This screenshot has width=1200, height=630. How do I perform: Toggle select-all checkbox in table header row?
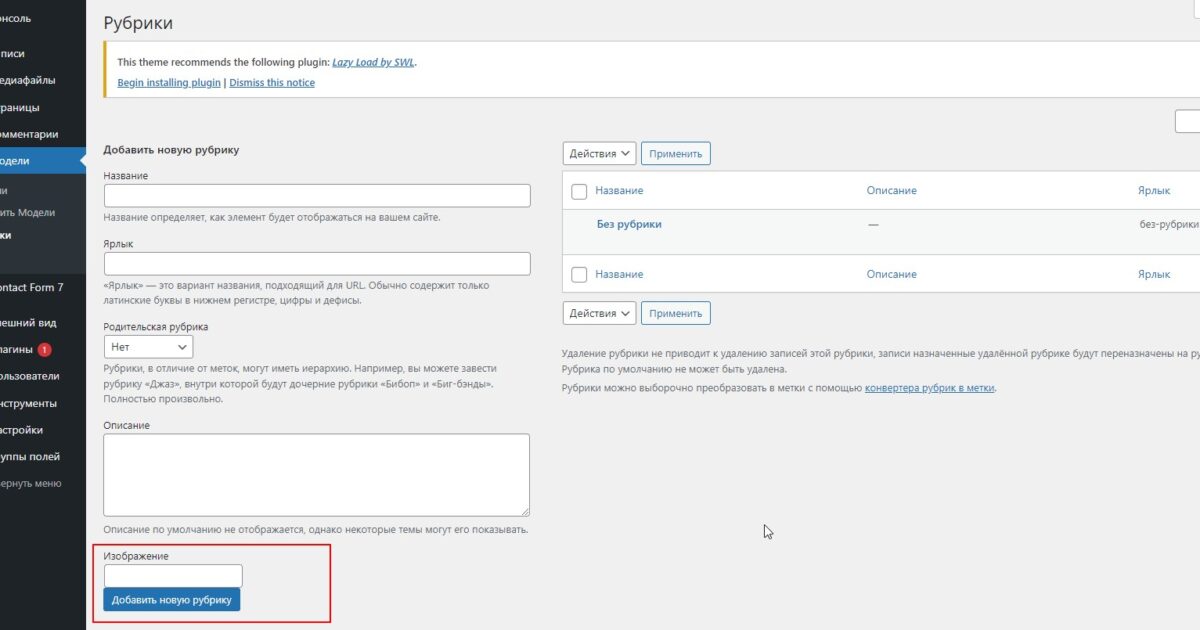click(x=579, y=191)
